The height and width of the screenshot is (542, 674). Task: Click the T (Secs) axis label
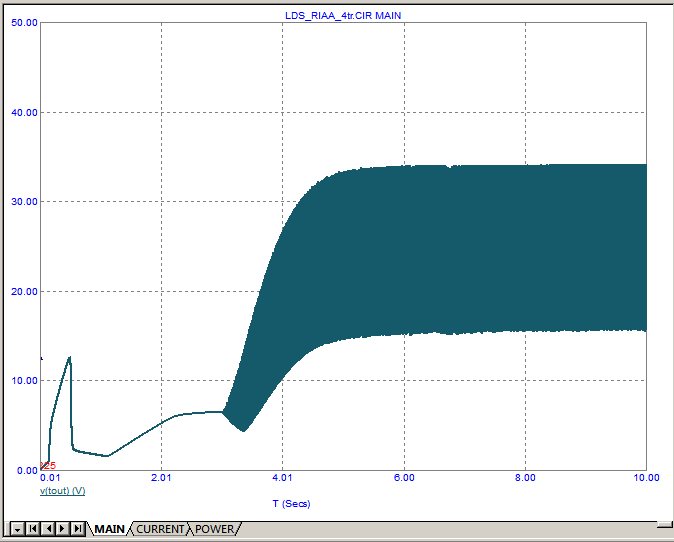(x=291, y=503)
